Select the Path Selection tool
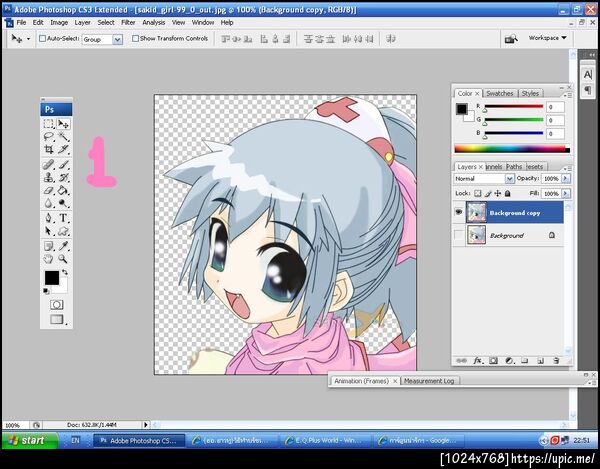The image size is (600, 469). (x=49, y=231)
